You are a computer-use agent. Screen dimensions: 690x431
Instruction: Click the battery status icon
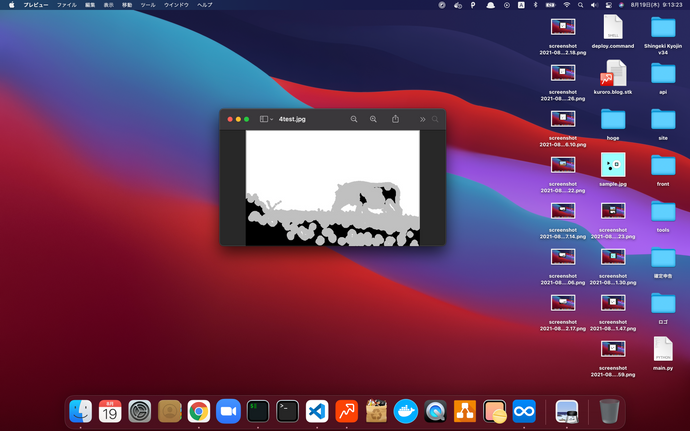551,5
